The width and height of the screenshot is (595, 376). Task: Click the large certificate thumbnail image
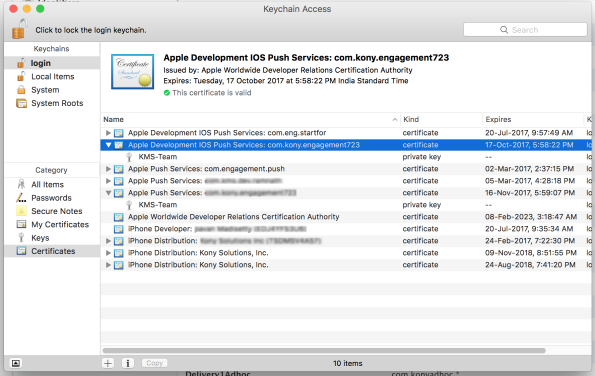132,72
